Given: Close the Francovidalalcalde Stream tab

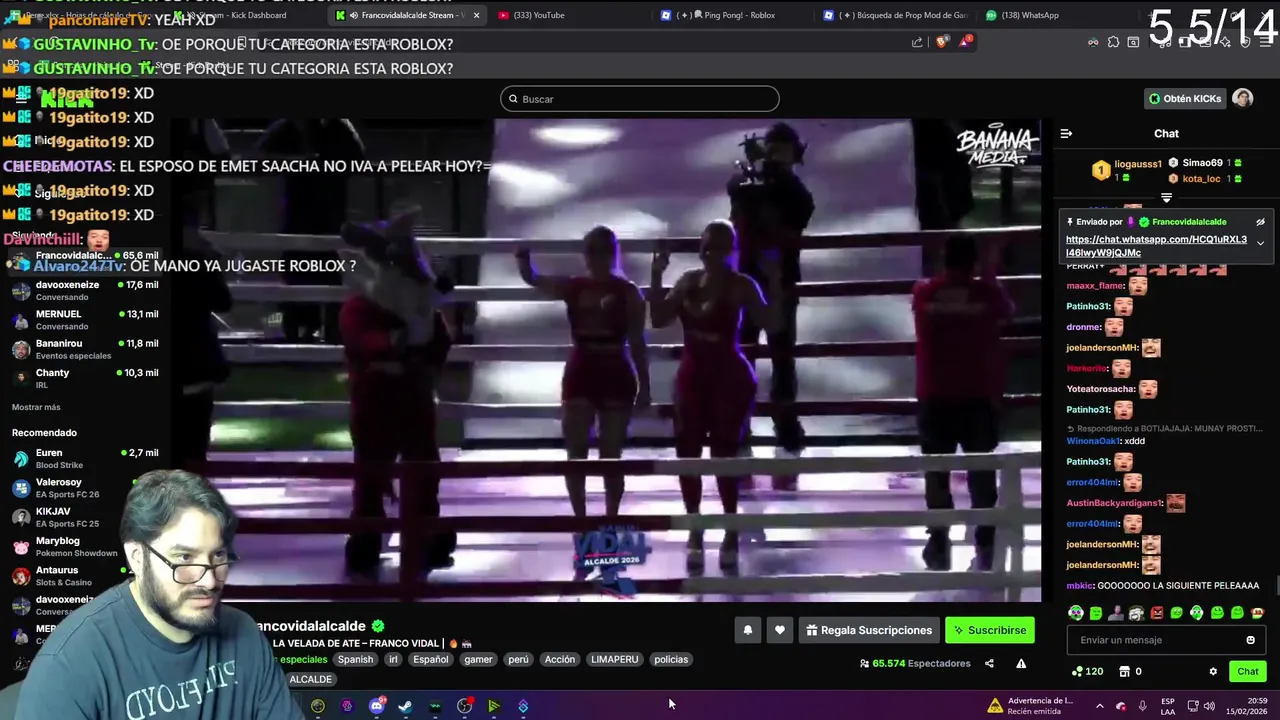Looking at the screenshot, I should [x=476, y=15].
